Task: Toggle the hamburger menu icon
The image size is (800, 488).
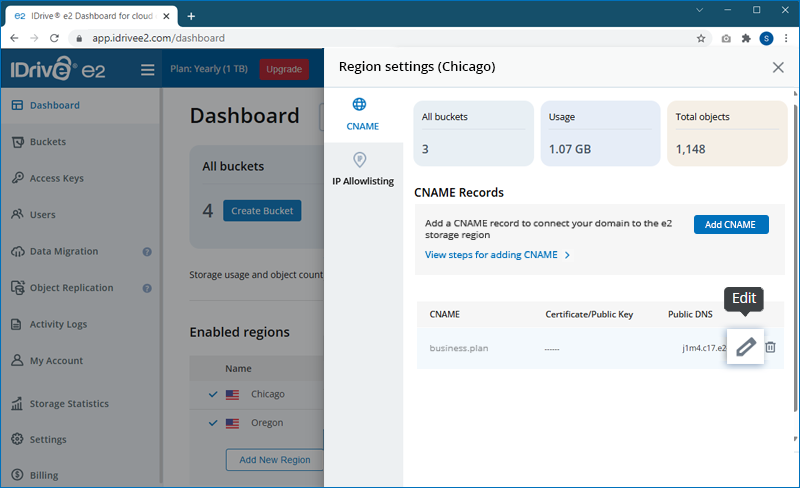Action: point(148,70)
